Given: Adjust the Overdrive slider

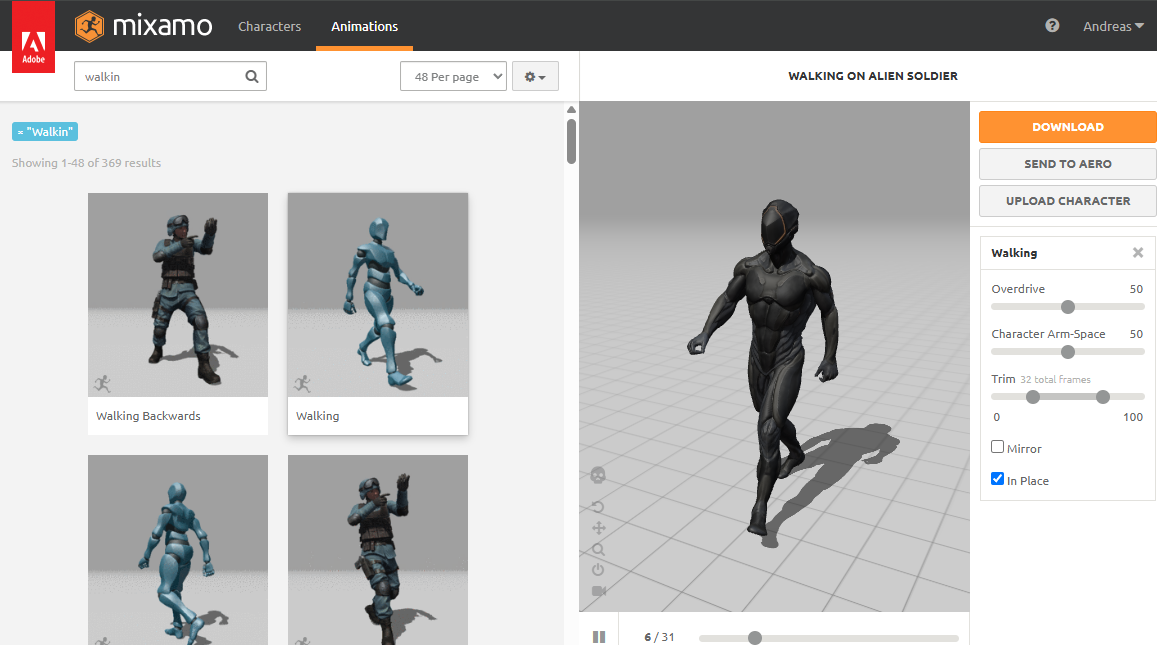Looking at the screenshot, I should [1068, 307].
